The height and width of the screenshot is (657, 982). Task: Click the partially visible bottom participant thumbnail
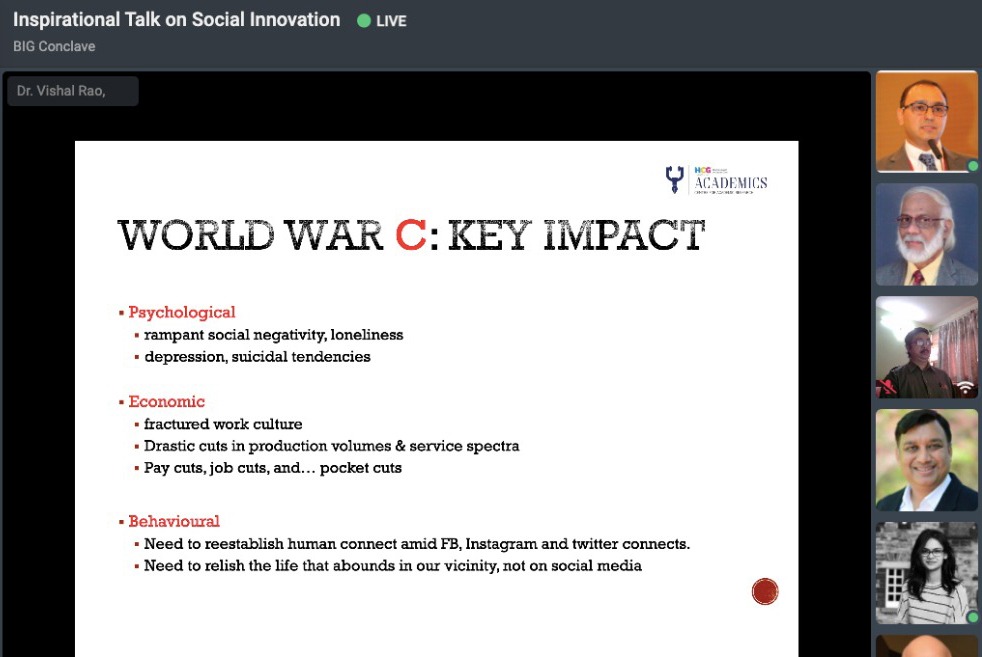[926, 646]
